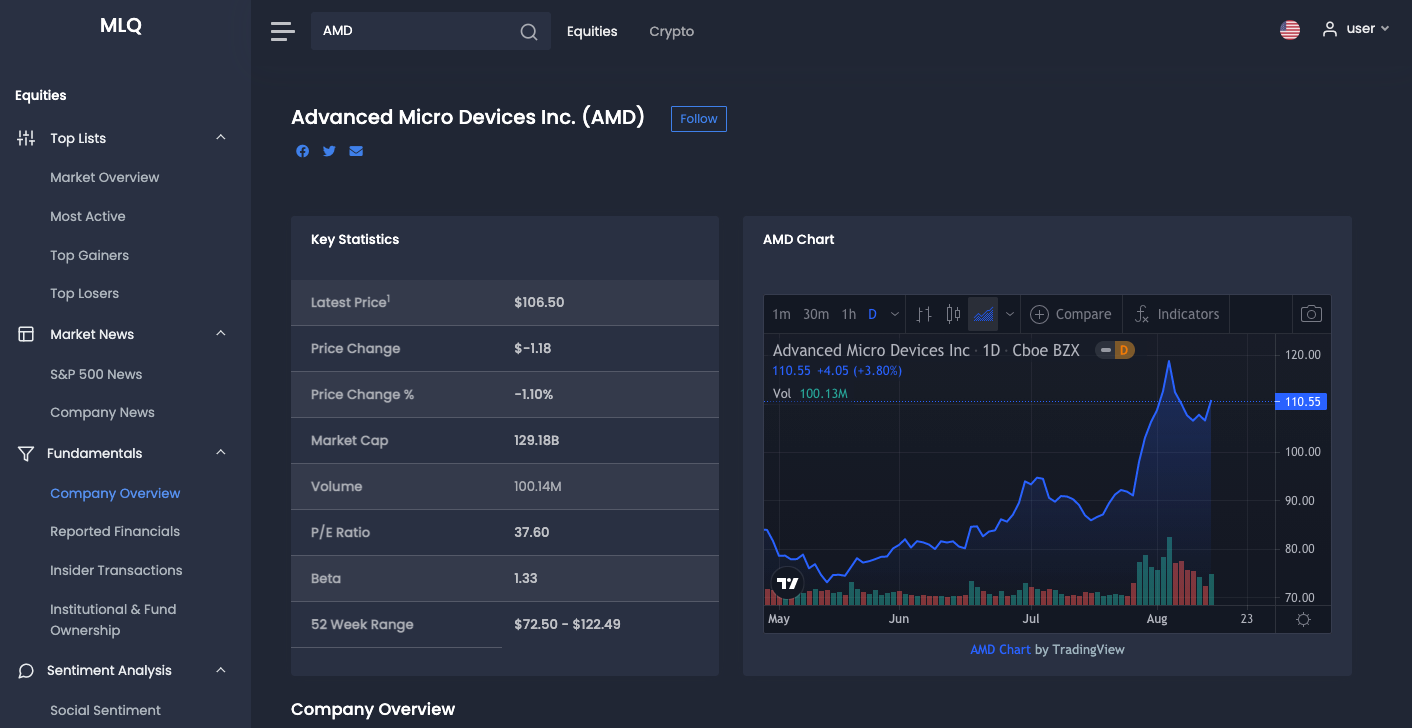Open S&P 500 News
This screenshot has height=728, width=1412.
click(x=96, y=374)
